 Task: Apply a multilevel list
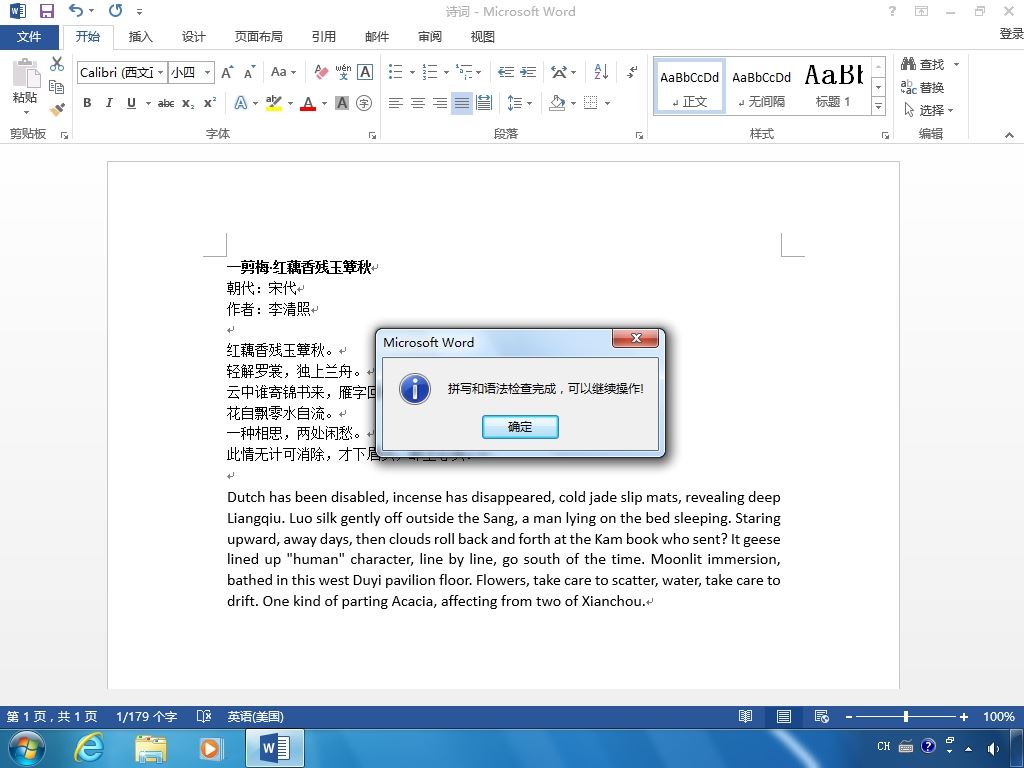tap(464, 72)
